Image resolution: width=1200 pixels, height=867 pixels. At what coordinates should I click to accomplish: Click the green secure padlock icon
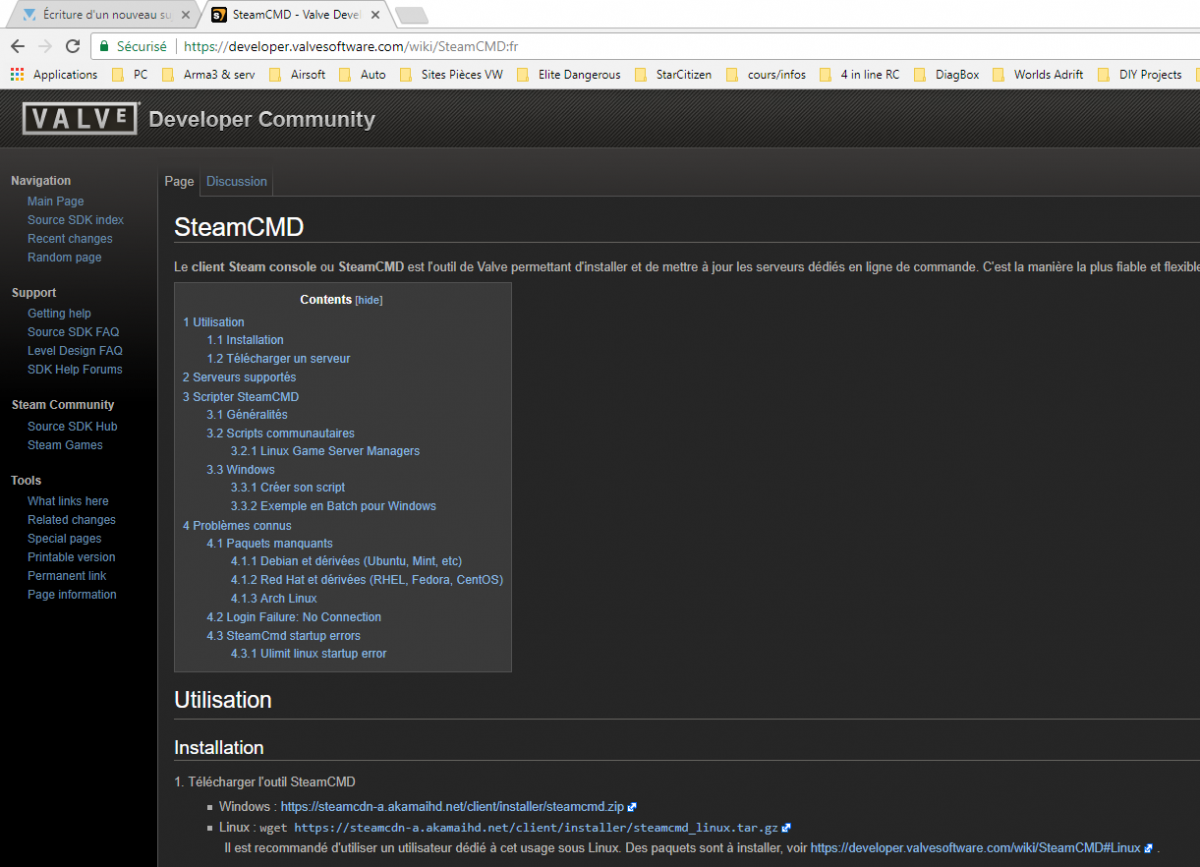pyautogui.click(x=103, y=46)
